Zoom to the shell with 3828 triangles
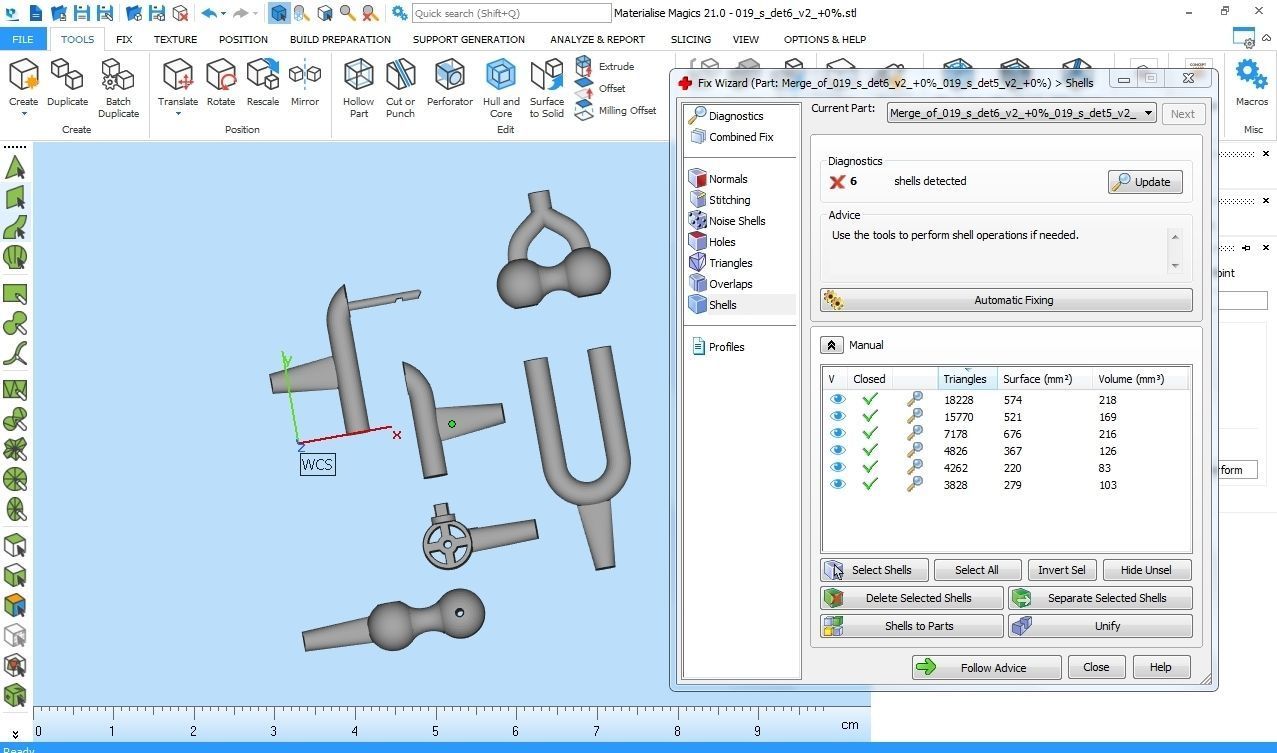The image size is (1277, 753). point(914,484)
